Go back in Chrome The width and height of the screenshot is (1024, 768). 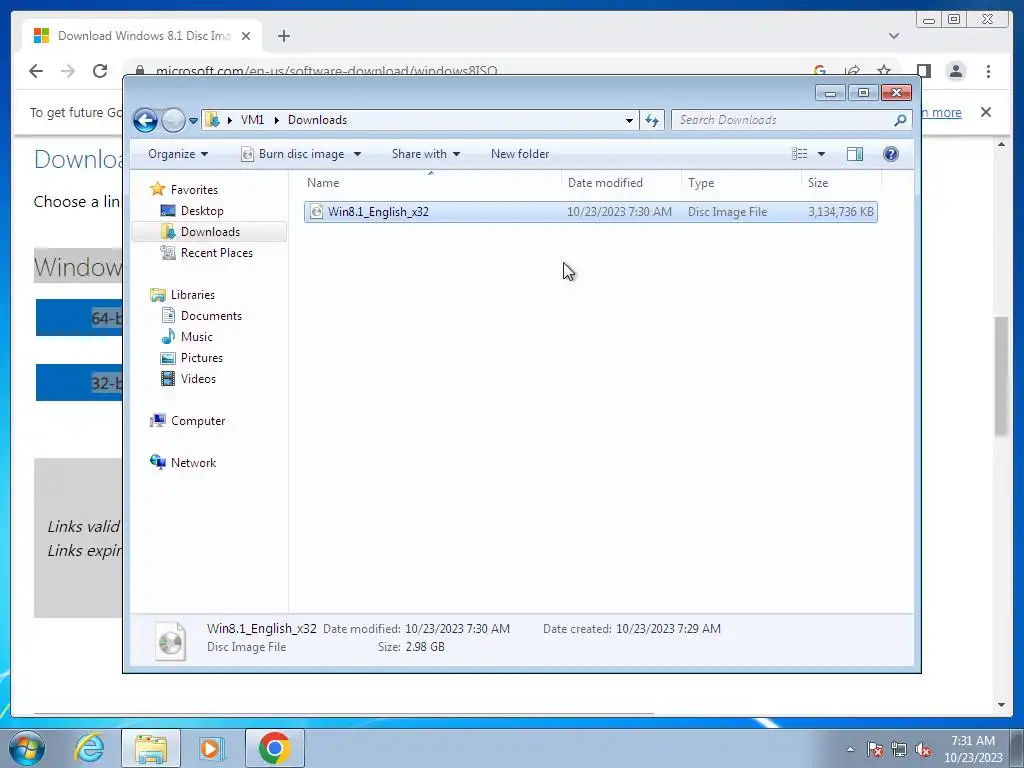pyautogui.click(x=36, y=71)
